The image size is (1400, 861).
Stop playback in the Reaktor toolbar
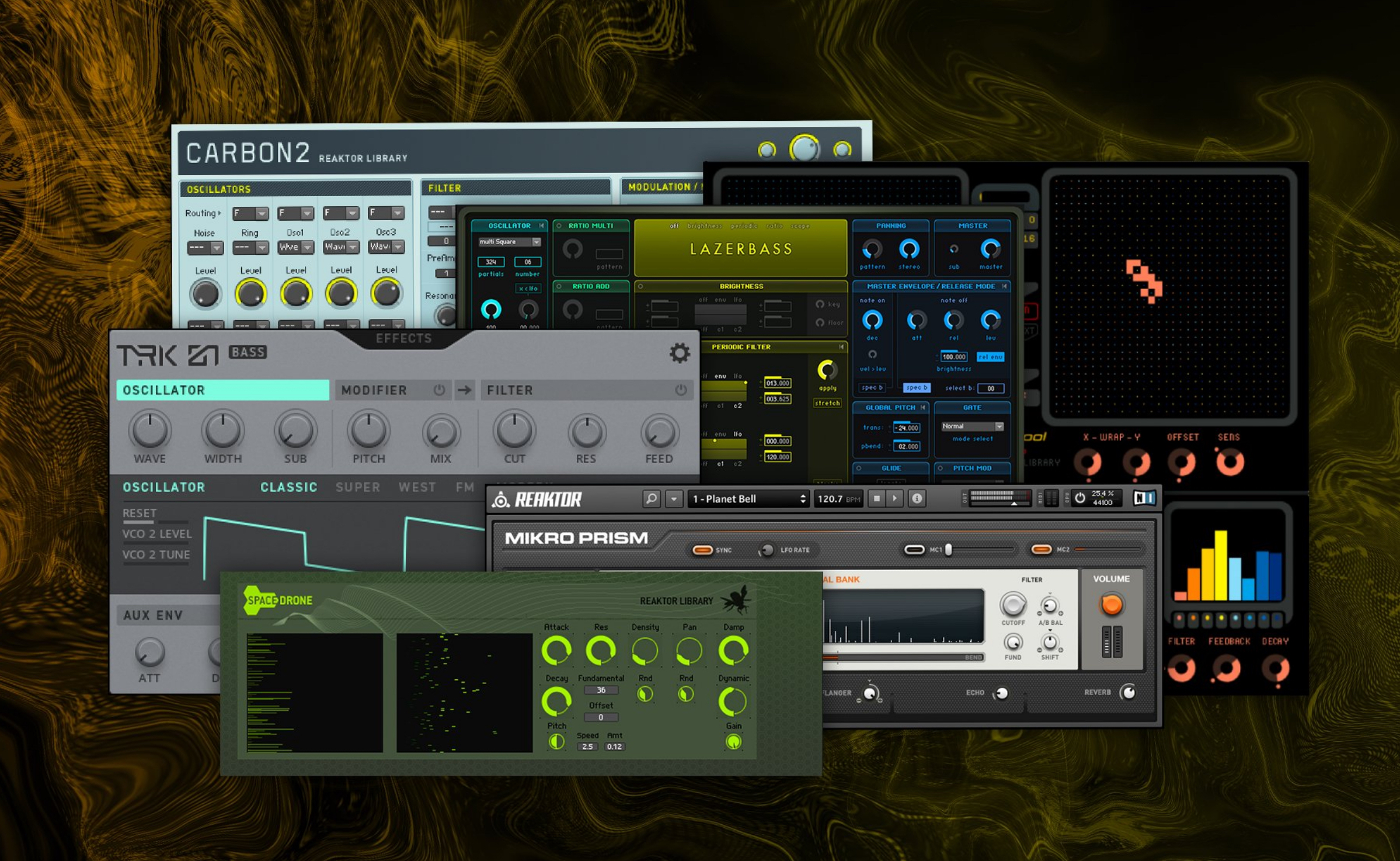[x=876, y=498]
